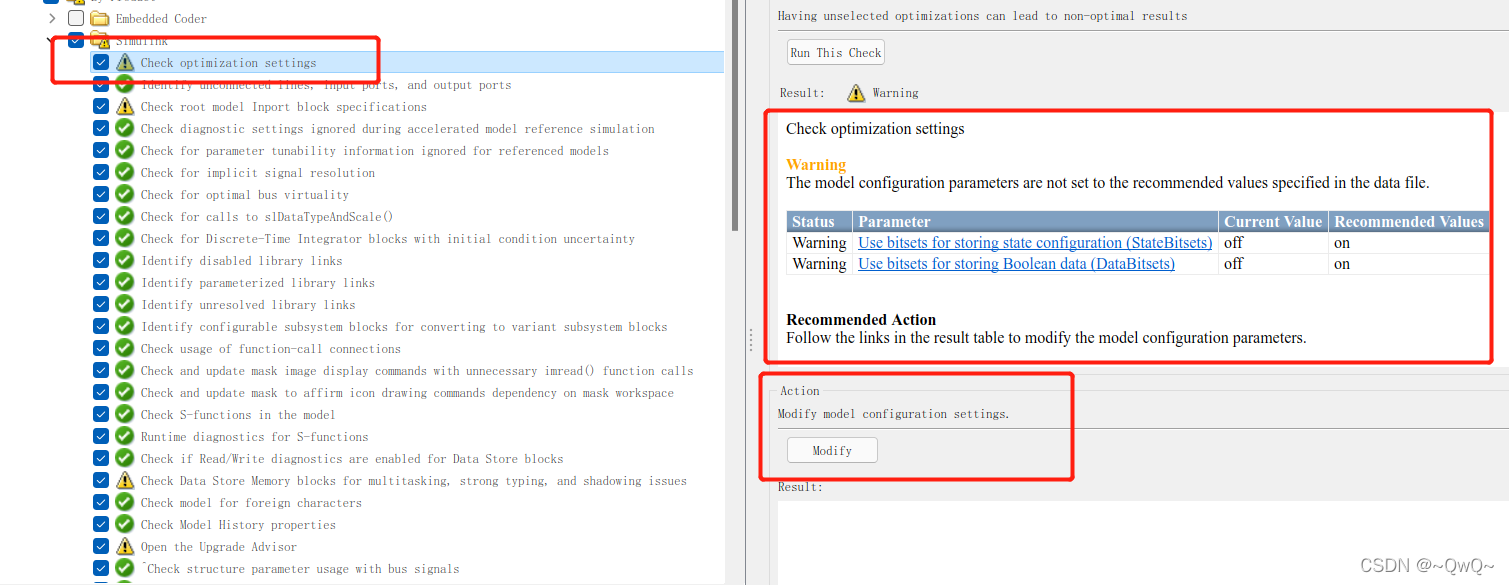Viewport: 1509px width, 585px height.
Task: Click pass icon of Identify disabled library links
Action: tap(124, 260)
